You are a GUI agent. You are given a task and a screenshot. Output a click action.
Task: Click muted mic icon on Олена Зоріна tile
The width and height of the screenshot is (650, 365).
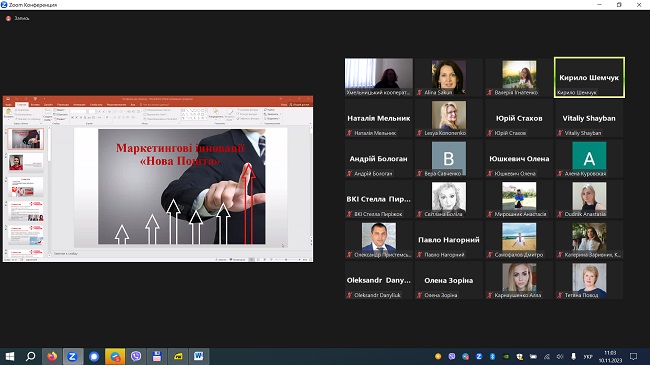pos(420,295)
